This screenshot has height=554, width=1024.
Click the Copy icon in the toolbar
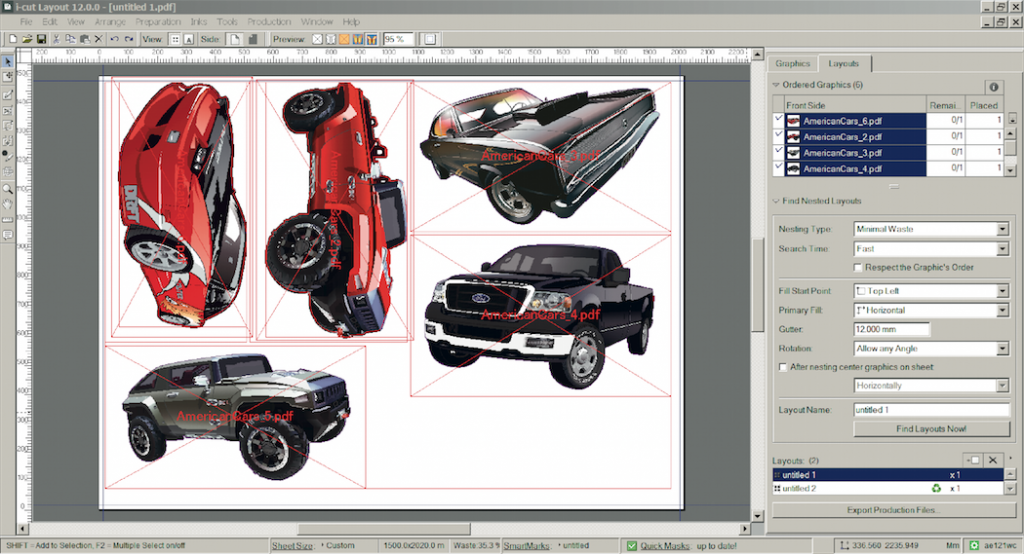[x=71, y=39]
